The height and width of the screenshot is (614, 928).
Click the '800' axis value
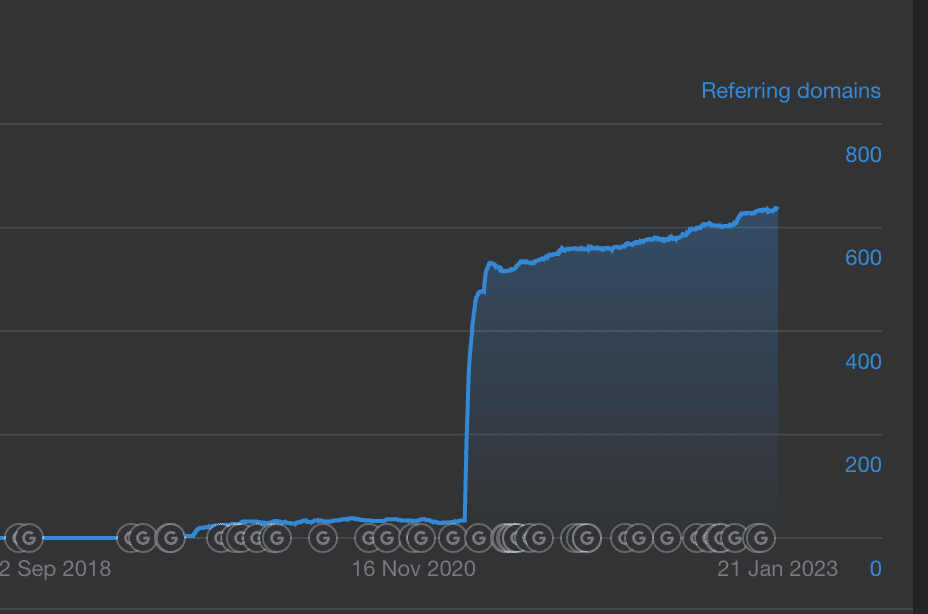863,155
